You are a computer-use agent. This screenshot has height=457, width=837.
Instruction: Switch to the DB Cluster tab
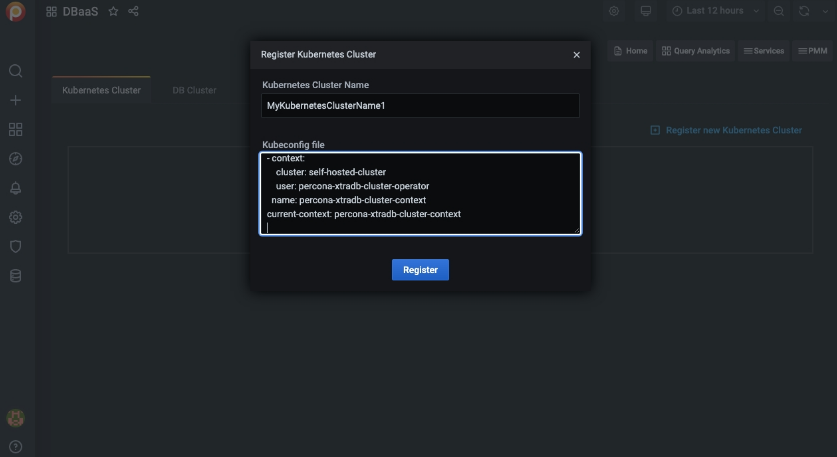tap(194, 90)
